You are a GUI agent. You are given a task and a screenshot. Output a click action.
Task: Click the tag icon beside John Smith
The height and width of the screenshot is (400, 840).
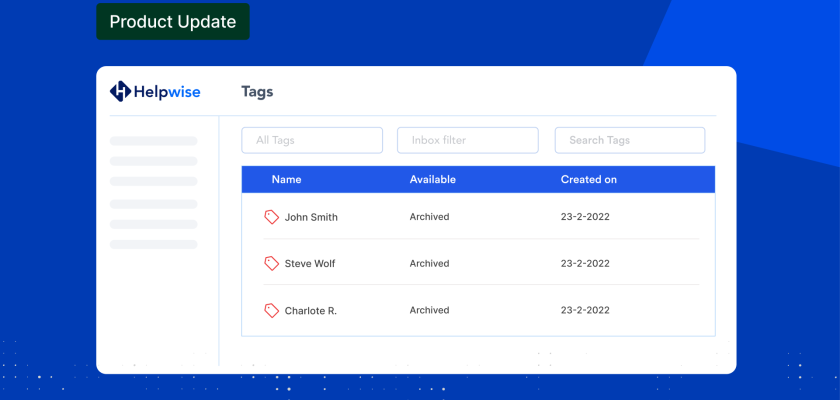coord(271,217)
